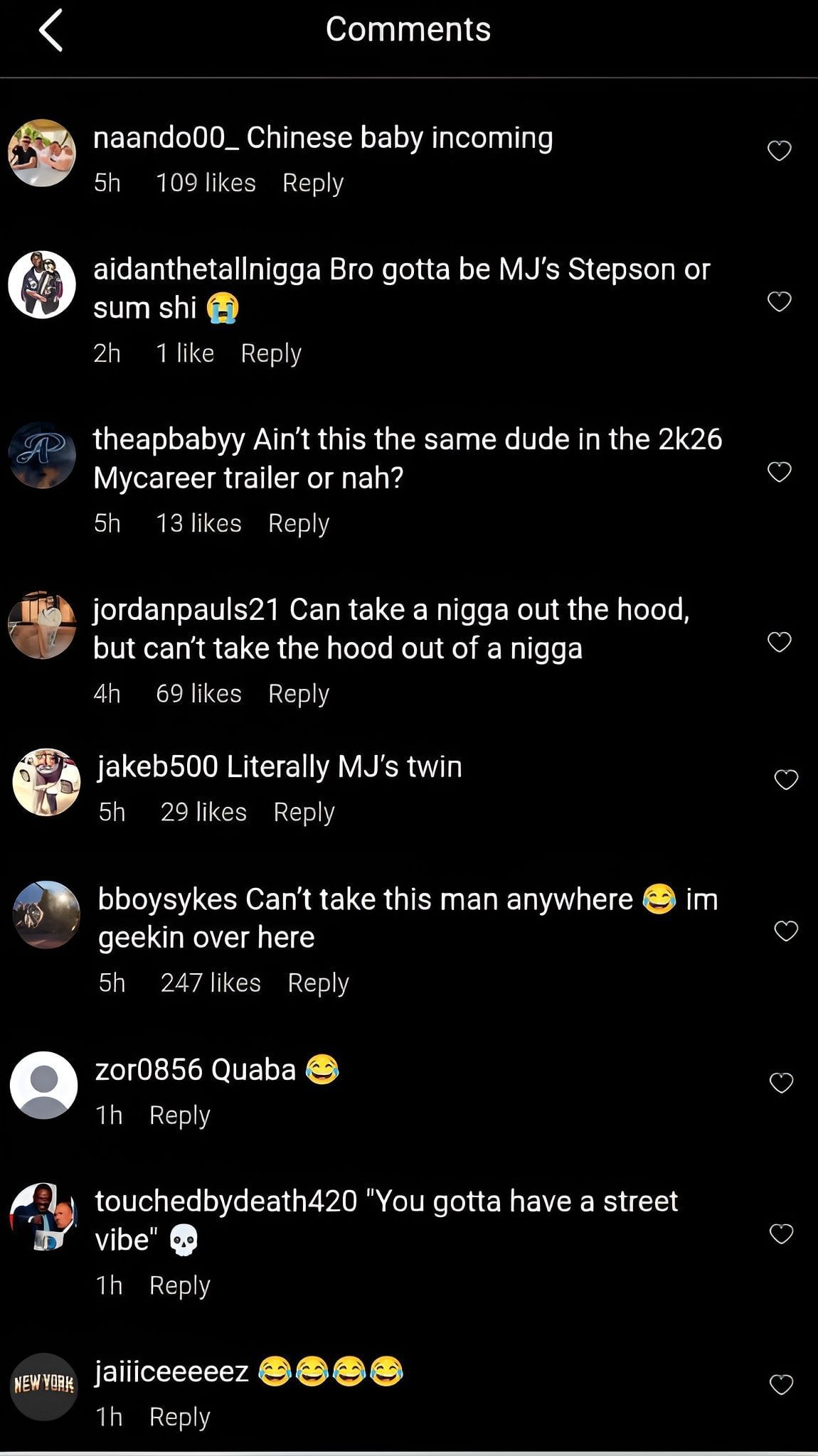
Task: Open naando00_ profile picture
Action: click(x=42, y=153)
